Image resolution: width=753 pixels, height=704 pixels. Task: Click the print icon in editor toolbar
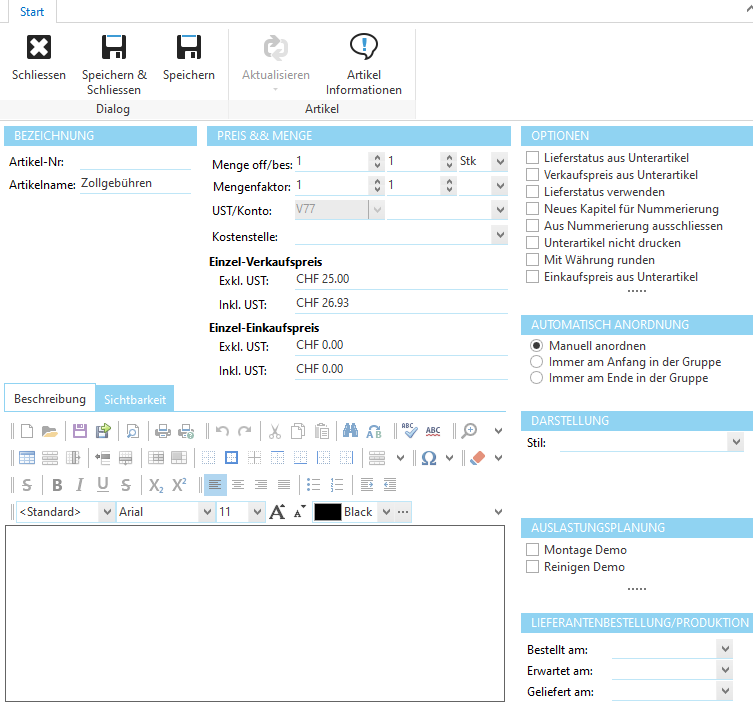[162, 431]
